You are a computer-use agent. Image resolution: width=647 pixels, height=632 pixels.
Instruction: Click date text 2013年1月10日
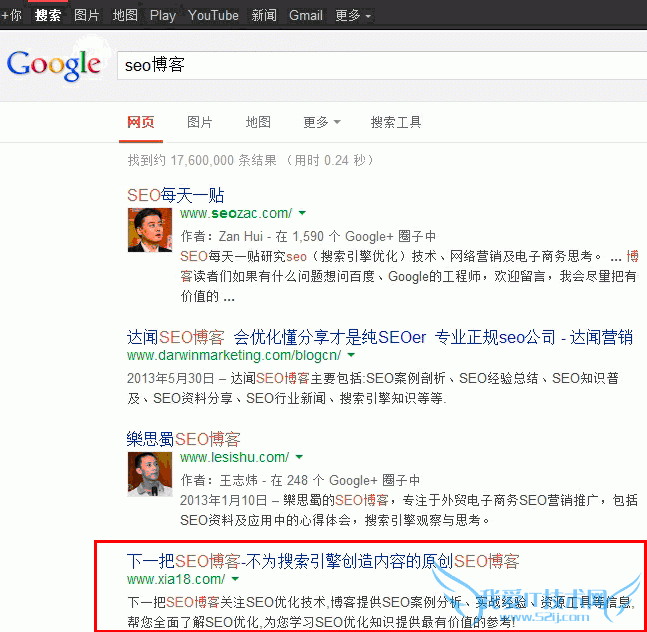(x=224, y=500)
